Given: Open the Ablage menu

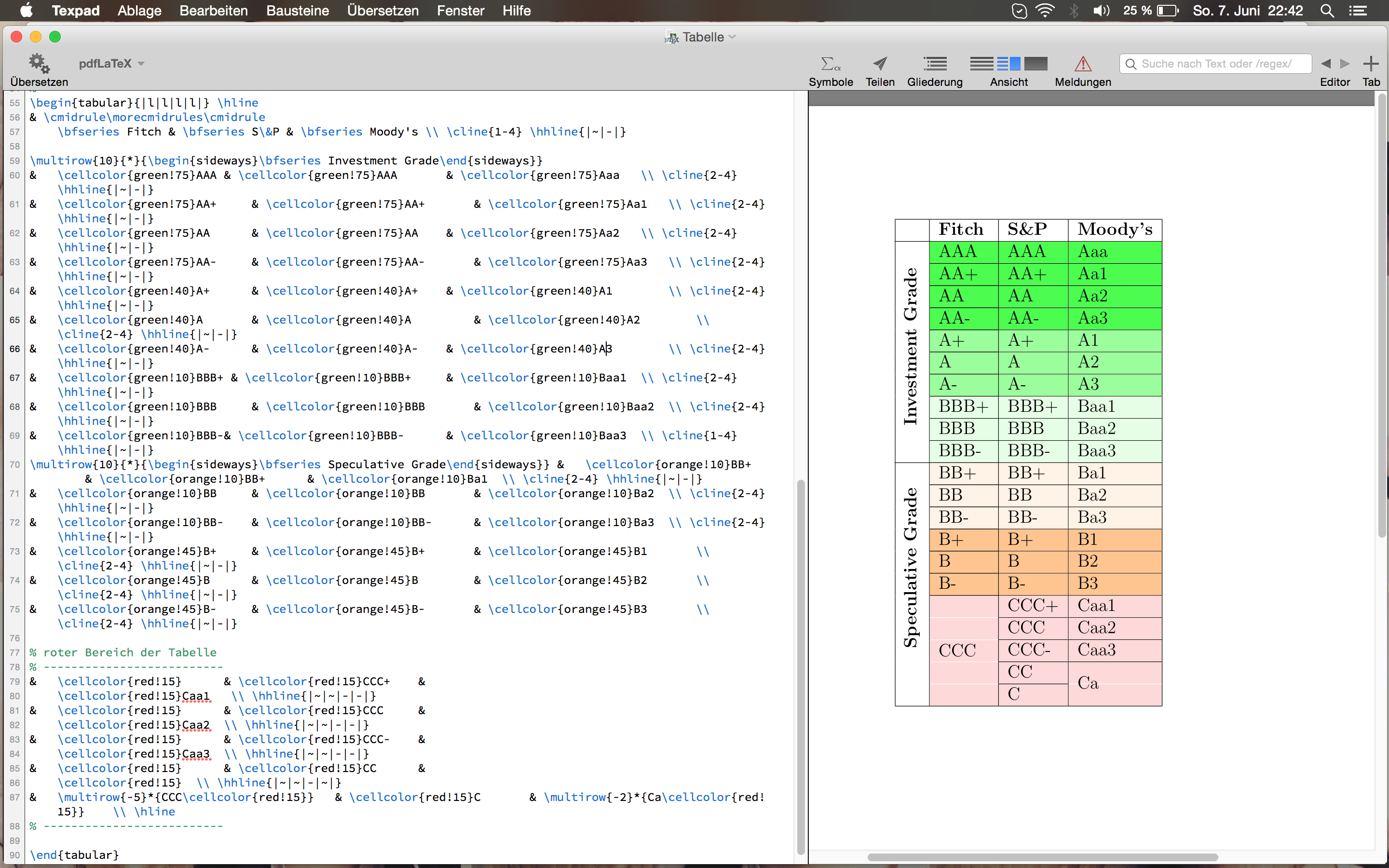Looking at the screenshot, I should click(139, 10).
